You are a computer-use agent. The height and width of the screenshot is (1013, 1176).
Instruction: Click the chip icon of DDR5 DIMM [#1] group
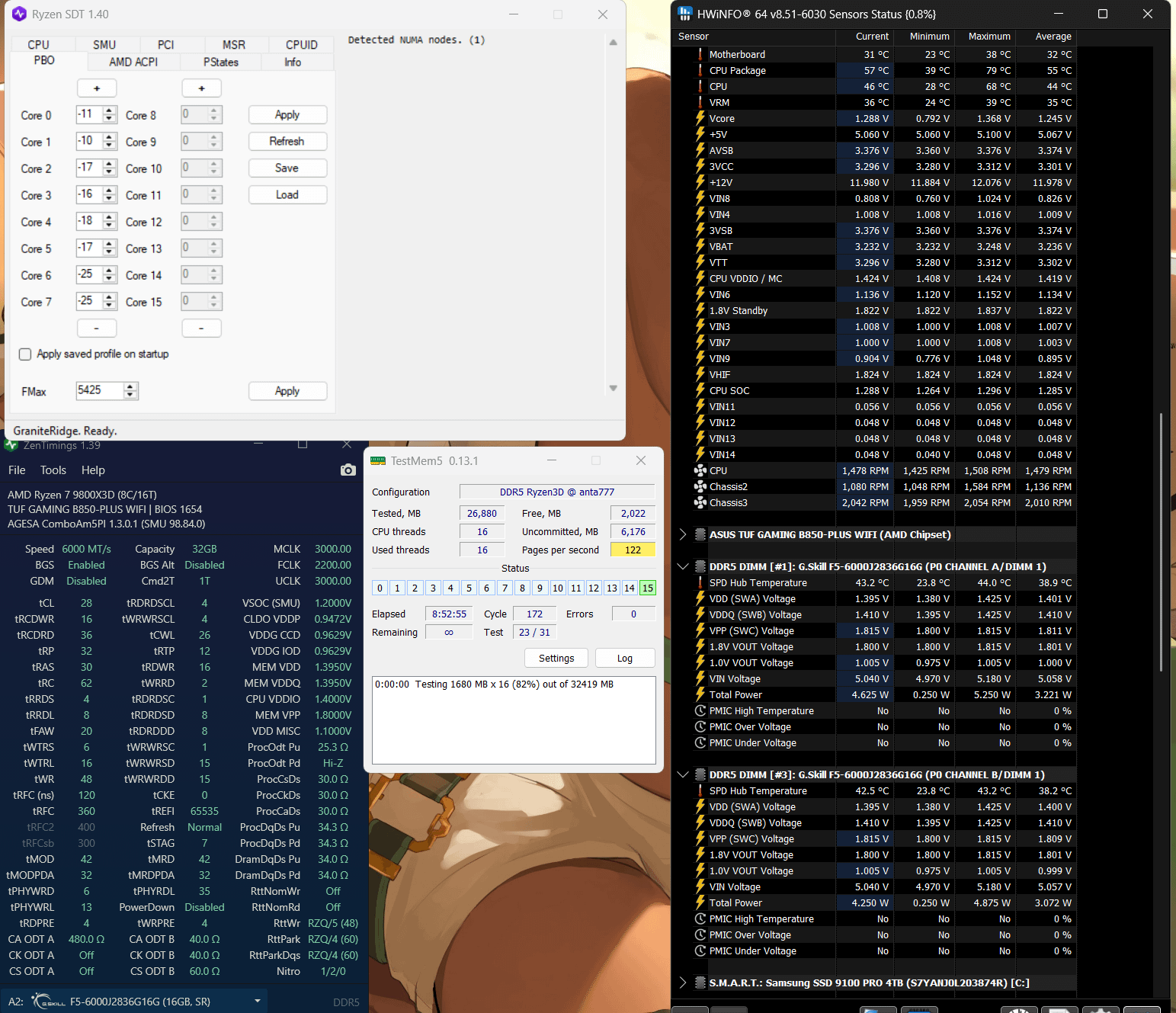point(700,566)
